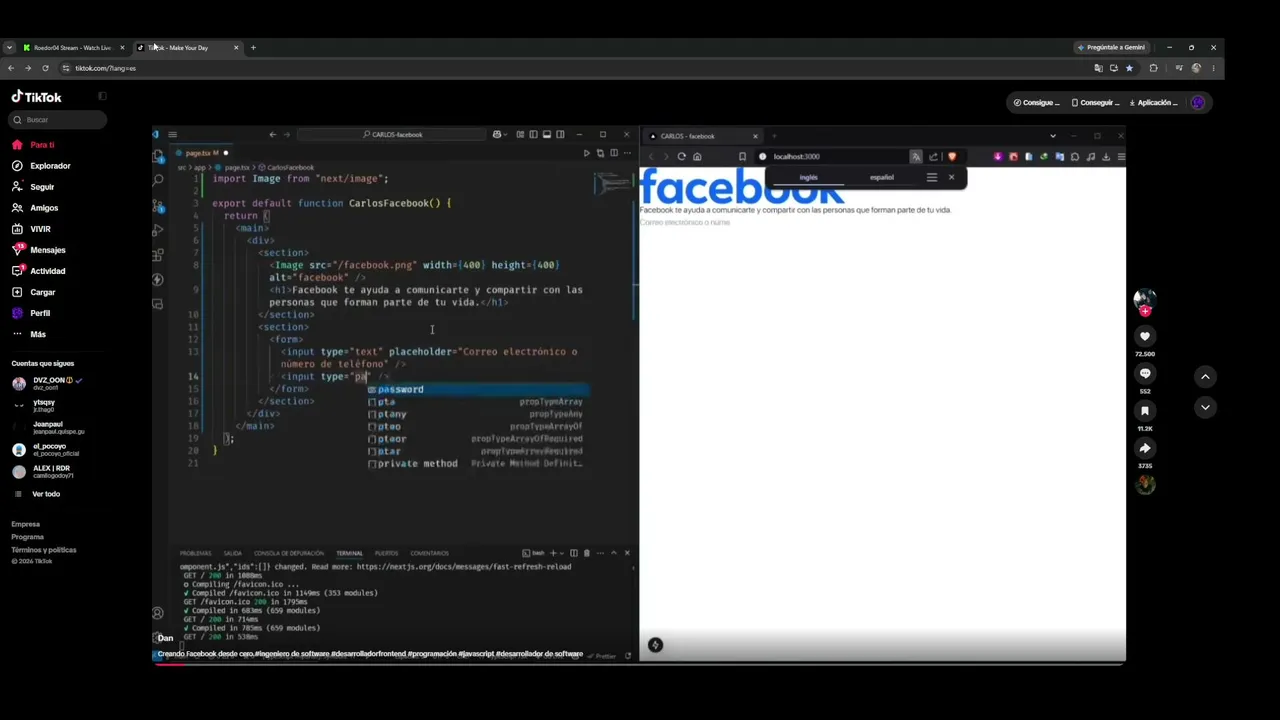Open the Chrome three-dot menu
The width and height of the screenshot is (1280, 720).
coord(1213,68)
